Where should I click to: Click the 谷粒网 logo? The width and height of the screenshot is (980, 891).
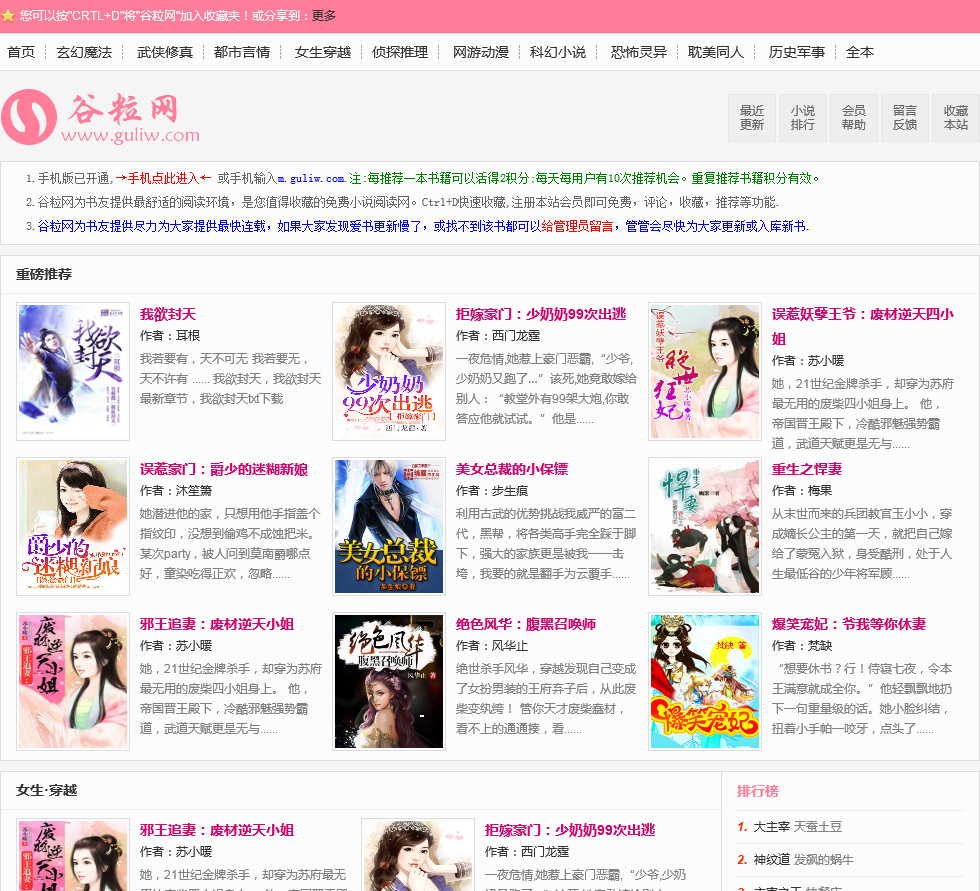coord(100,117)
